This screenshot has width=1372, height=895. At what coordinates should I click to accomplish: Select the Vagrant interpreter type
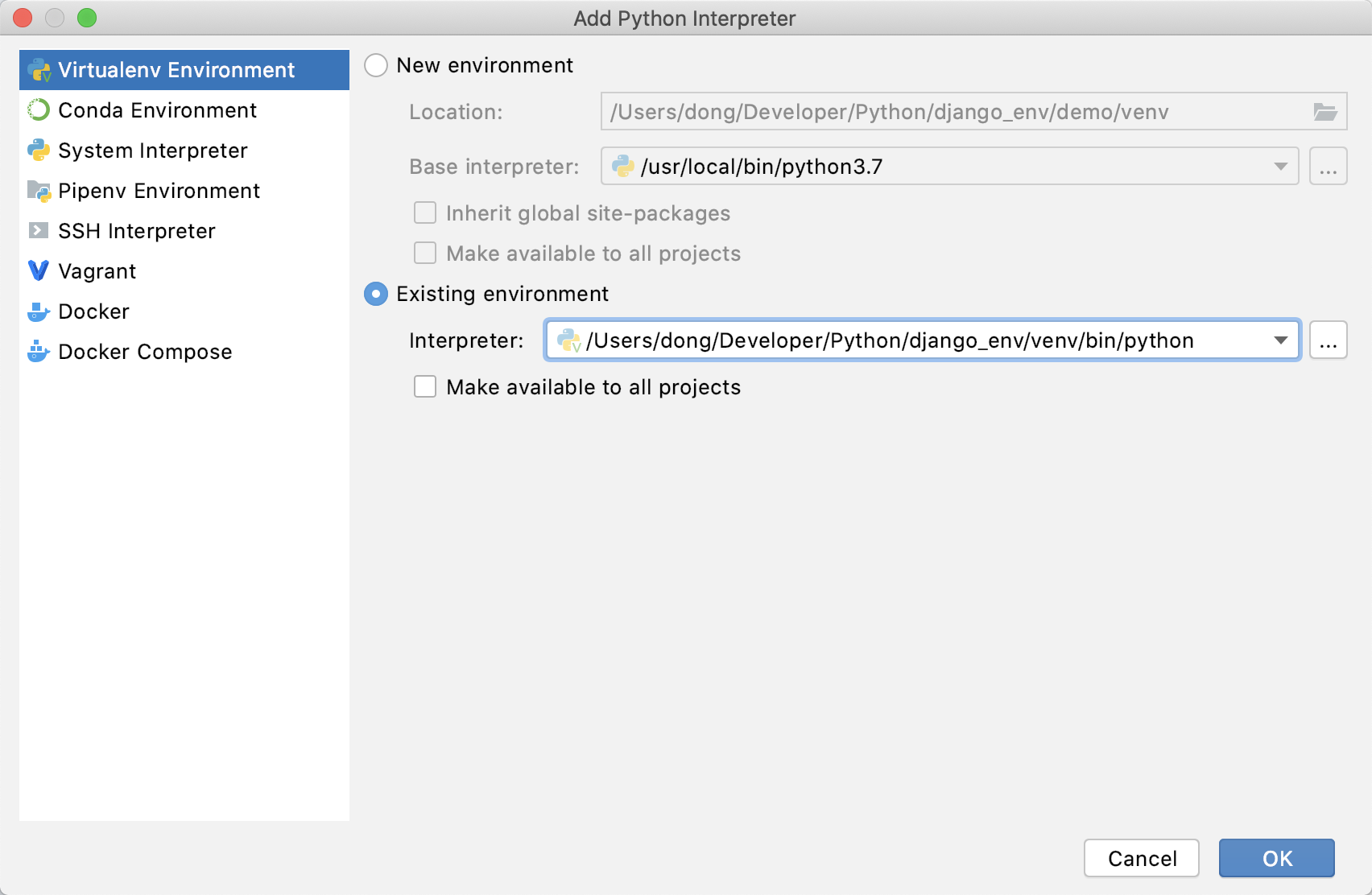coord(184,271)
